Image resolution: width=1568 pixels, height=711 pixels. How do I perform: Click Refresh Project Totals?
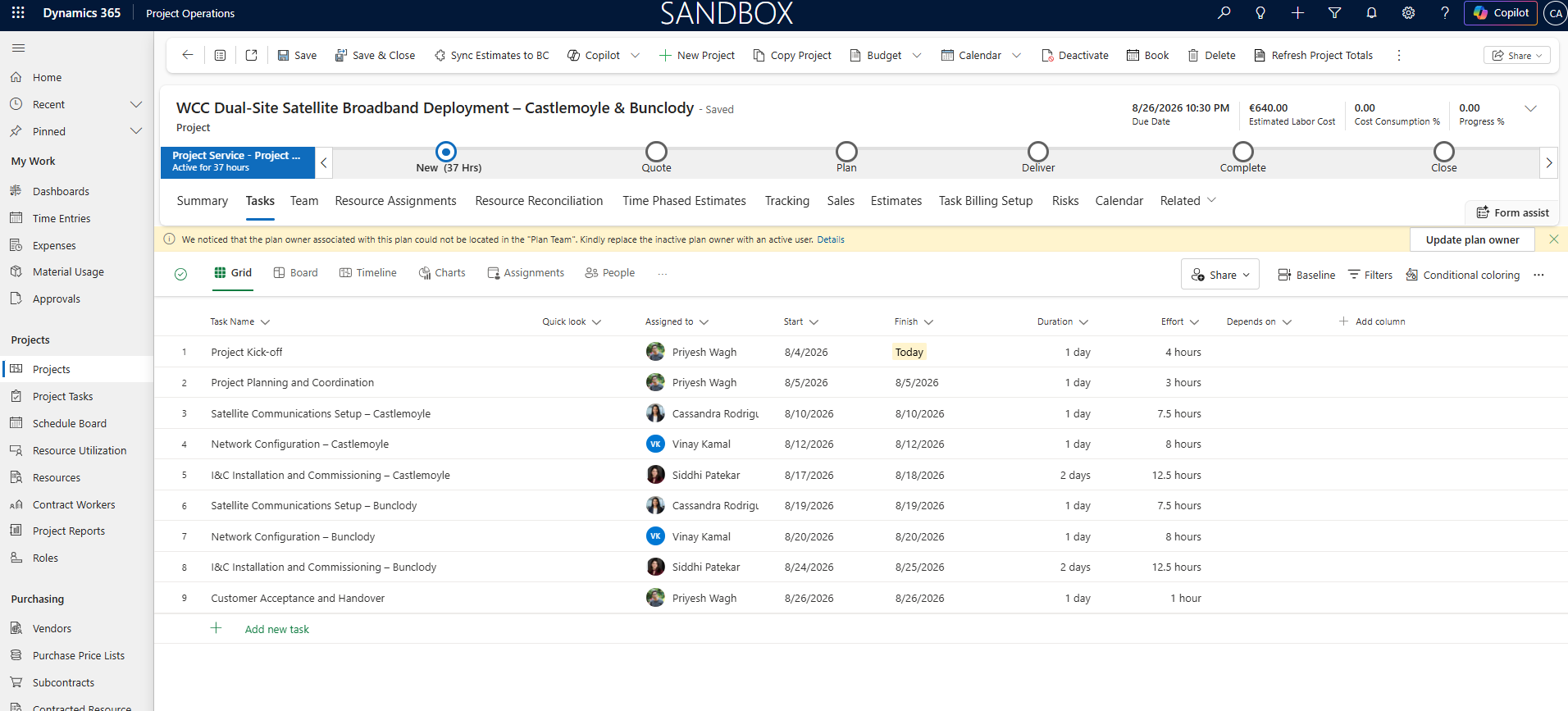[x=1313, y=55]
